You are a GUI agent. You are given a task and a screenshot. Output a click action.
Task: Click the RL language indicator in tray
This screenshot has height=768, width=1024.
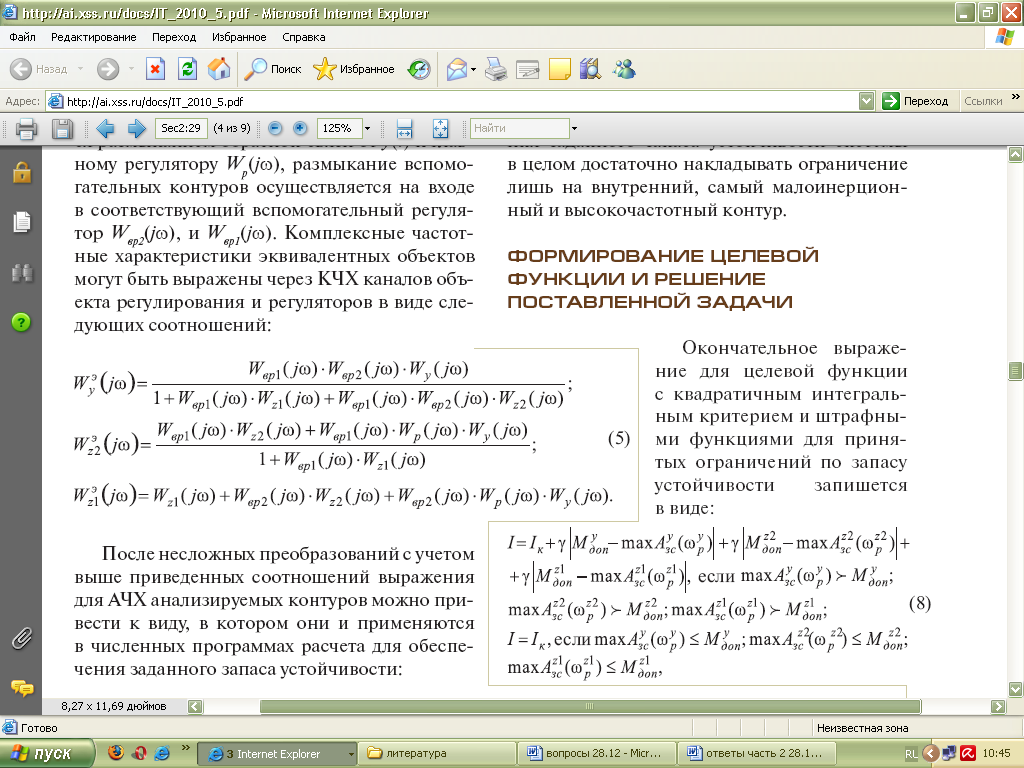tap(911, 754)
